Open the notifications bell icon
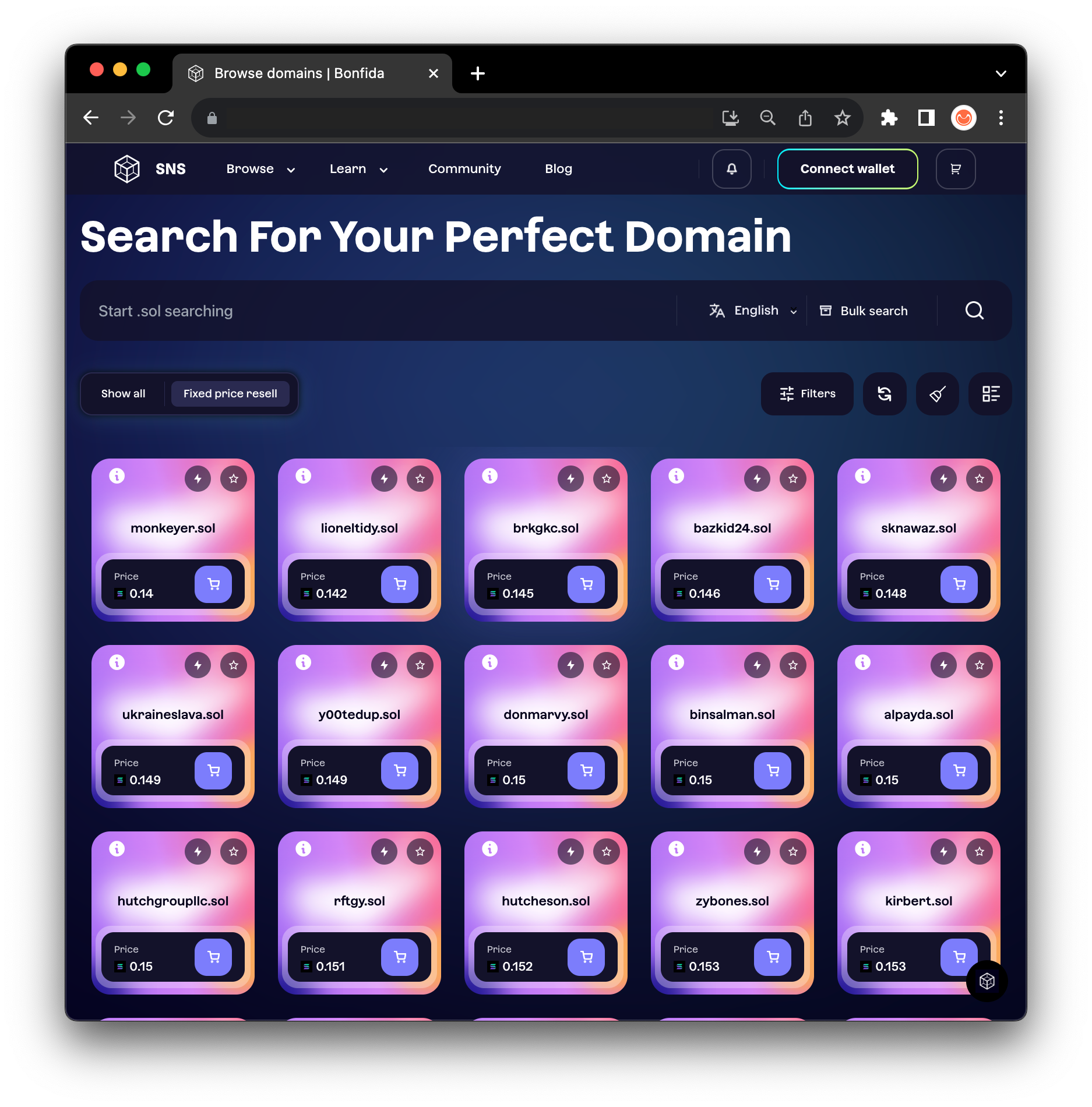The image size is (1092, 1107). tap(731, 169)
